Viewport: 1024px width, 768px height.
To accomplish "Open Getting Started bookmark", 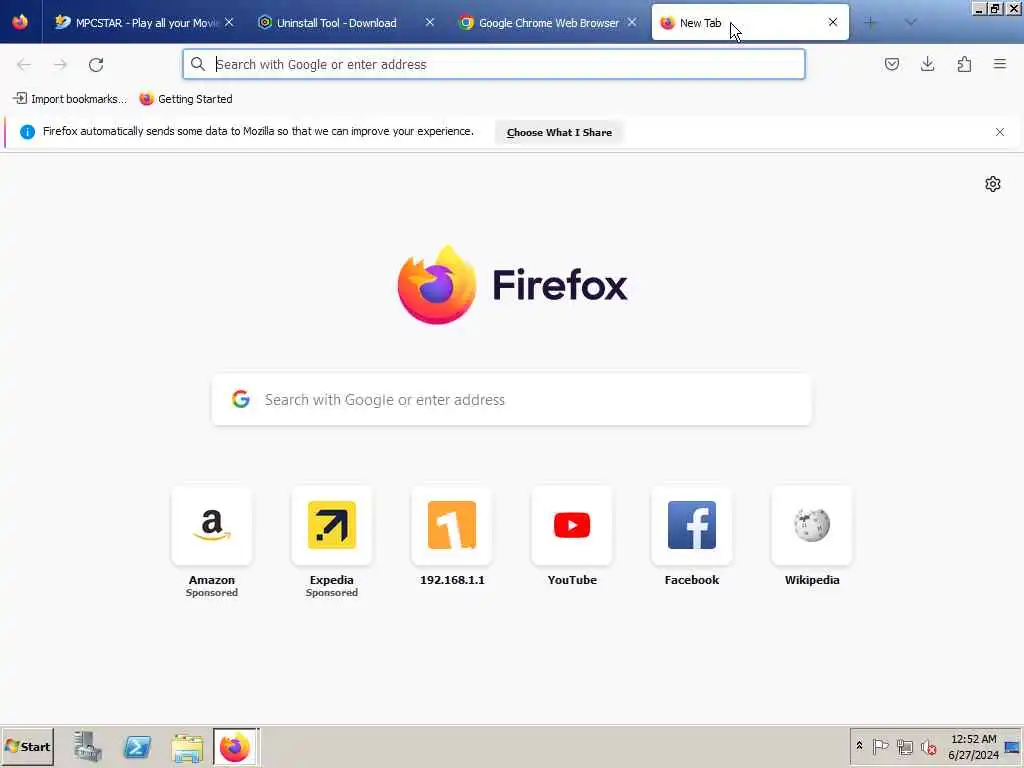I will tap(186, 99).
